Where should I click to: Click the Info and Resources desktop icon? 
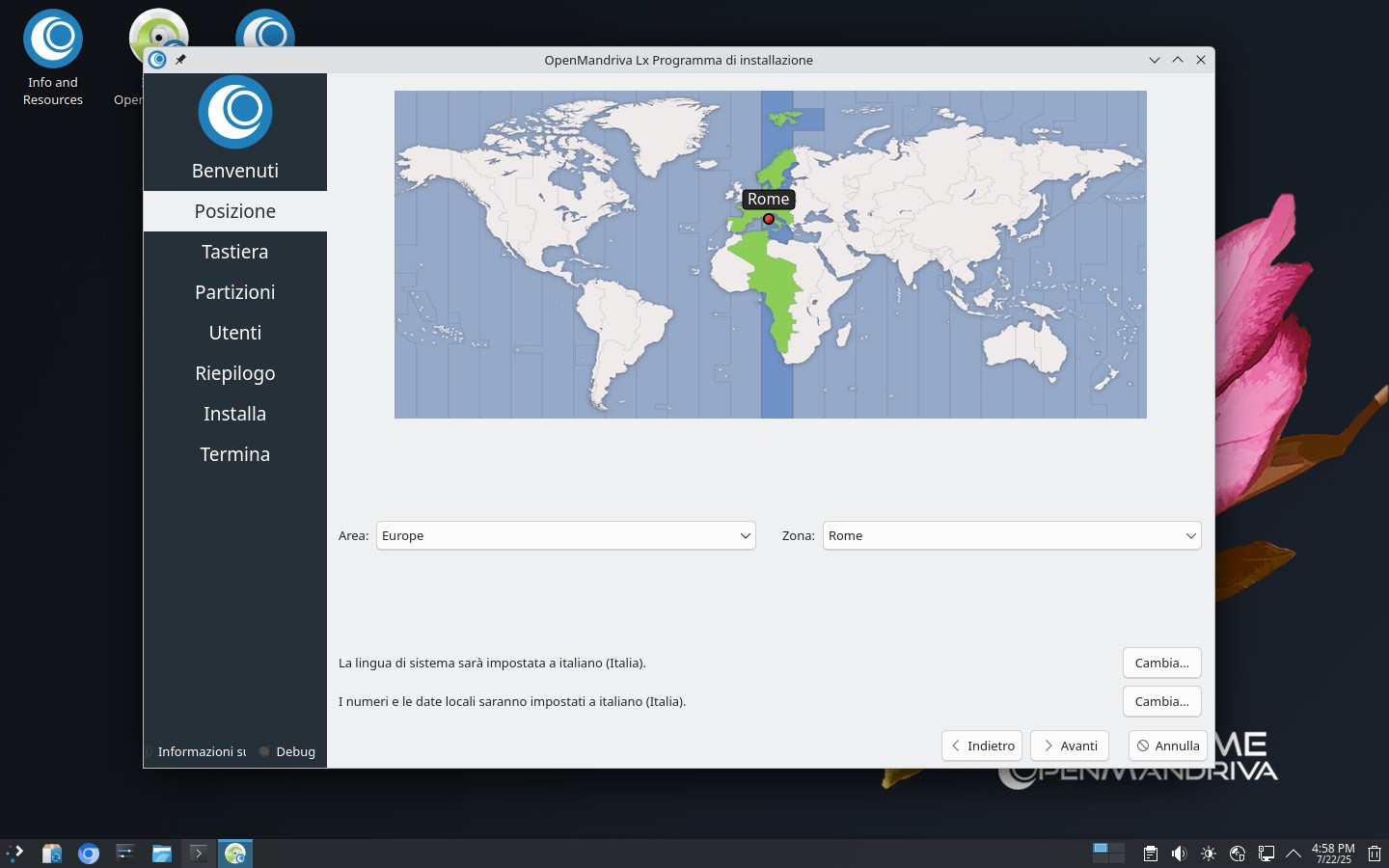[53, 58]
